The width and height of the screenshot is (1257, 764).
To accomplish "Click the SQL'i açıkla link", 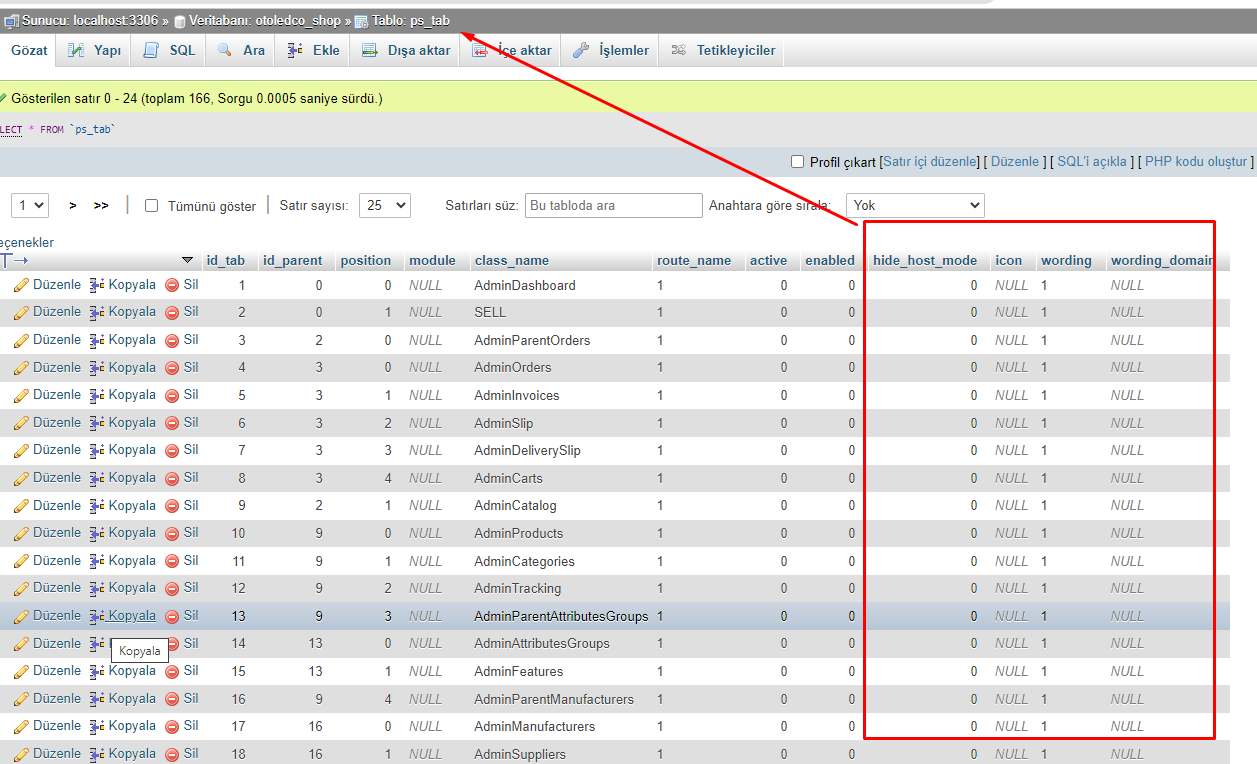I will click(x=1092, y=161).
